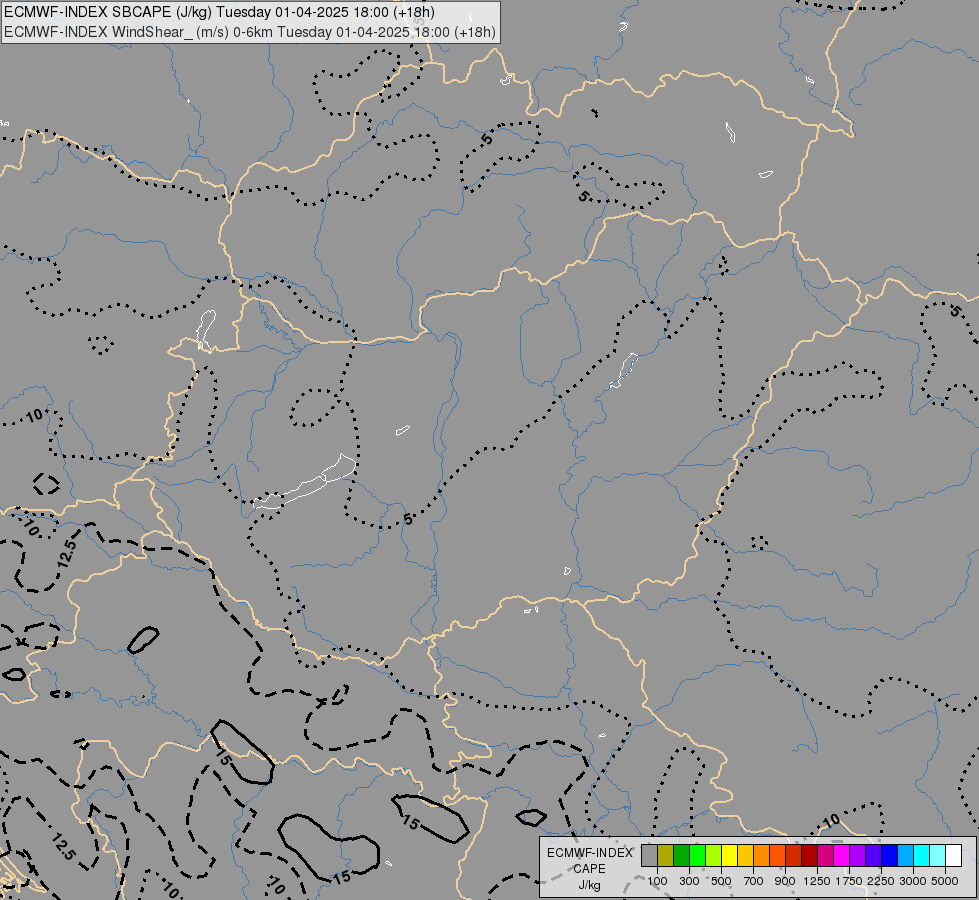This screenshot has width=979, height=900.
Task: Click the legend value label 900
Action: (785, 881)
